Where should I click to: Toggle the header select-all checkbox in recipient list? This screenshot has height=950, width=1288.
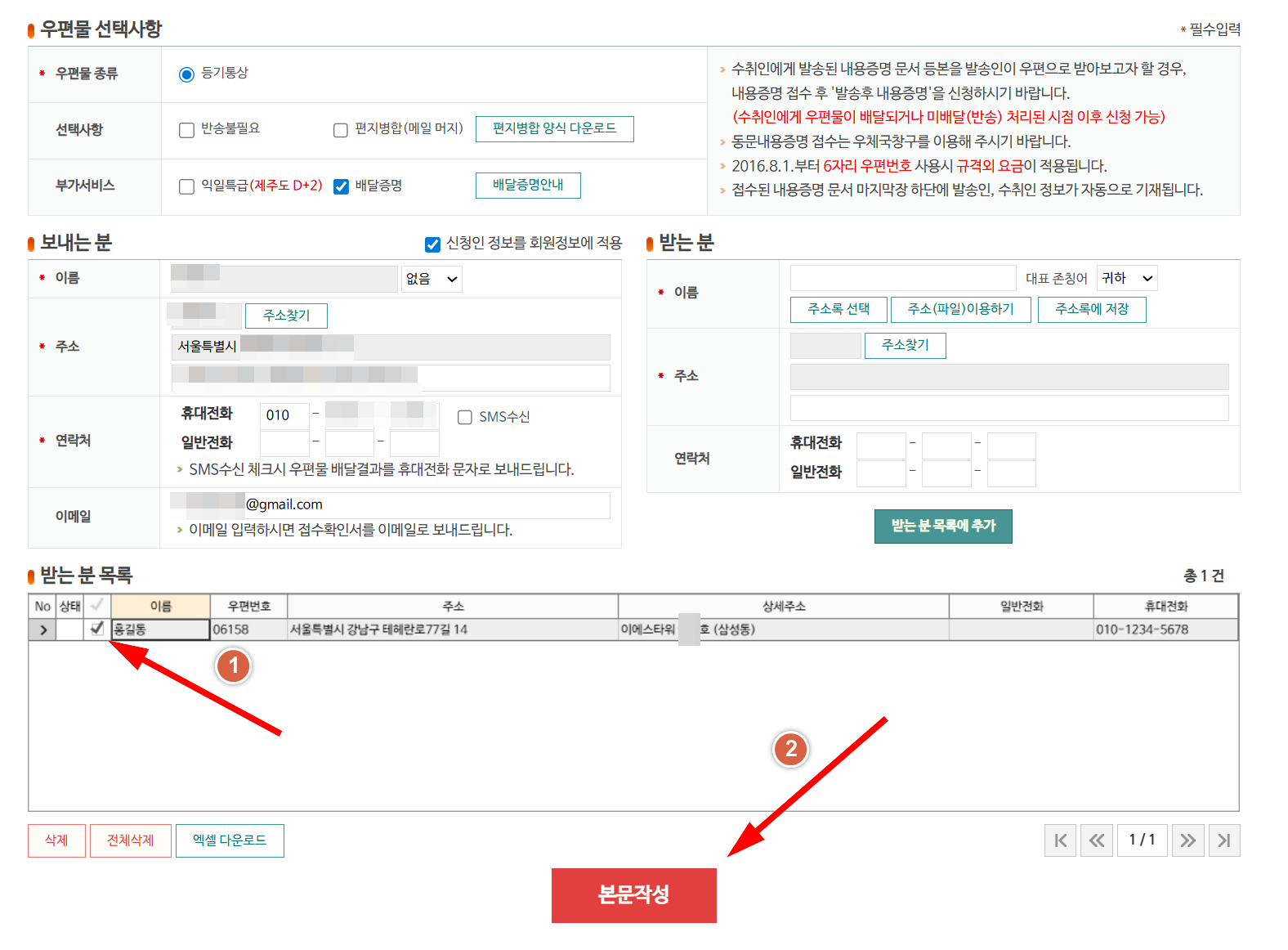coord(97,605)
